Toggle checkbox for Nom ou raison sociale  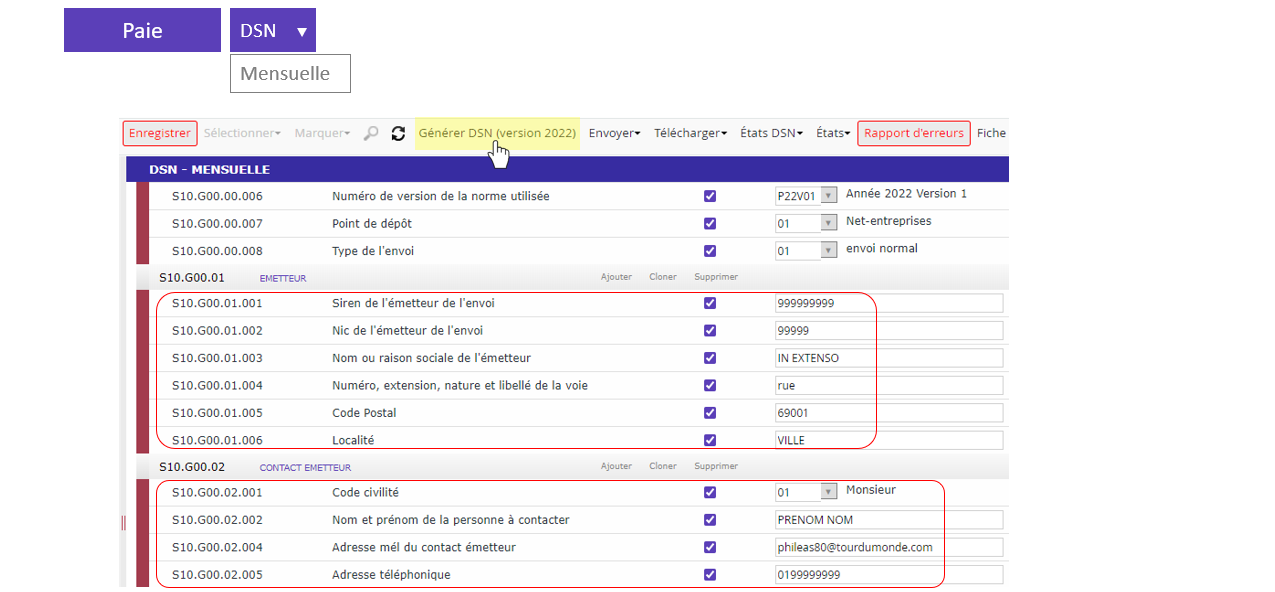pyautogui.click(x=710, y=357)
